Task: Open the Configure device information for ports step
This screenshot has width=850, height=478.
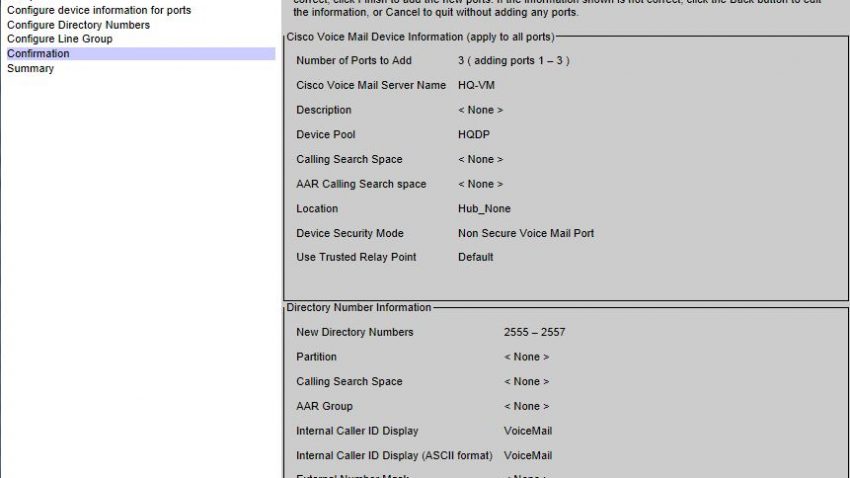Action: tap(99, 10)
